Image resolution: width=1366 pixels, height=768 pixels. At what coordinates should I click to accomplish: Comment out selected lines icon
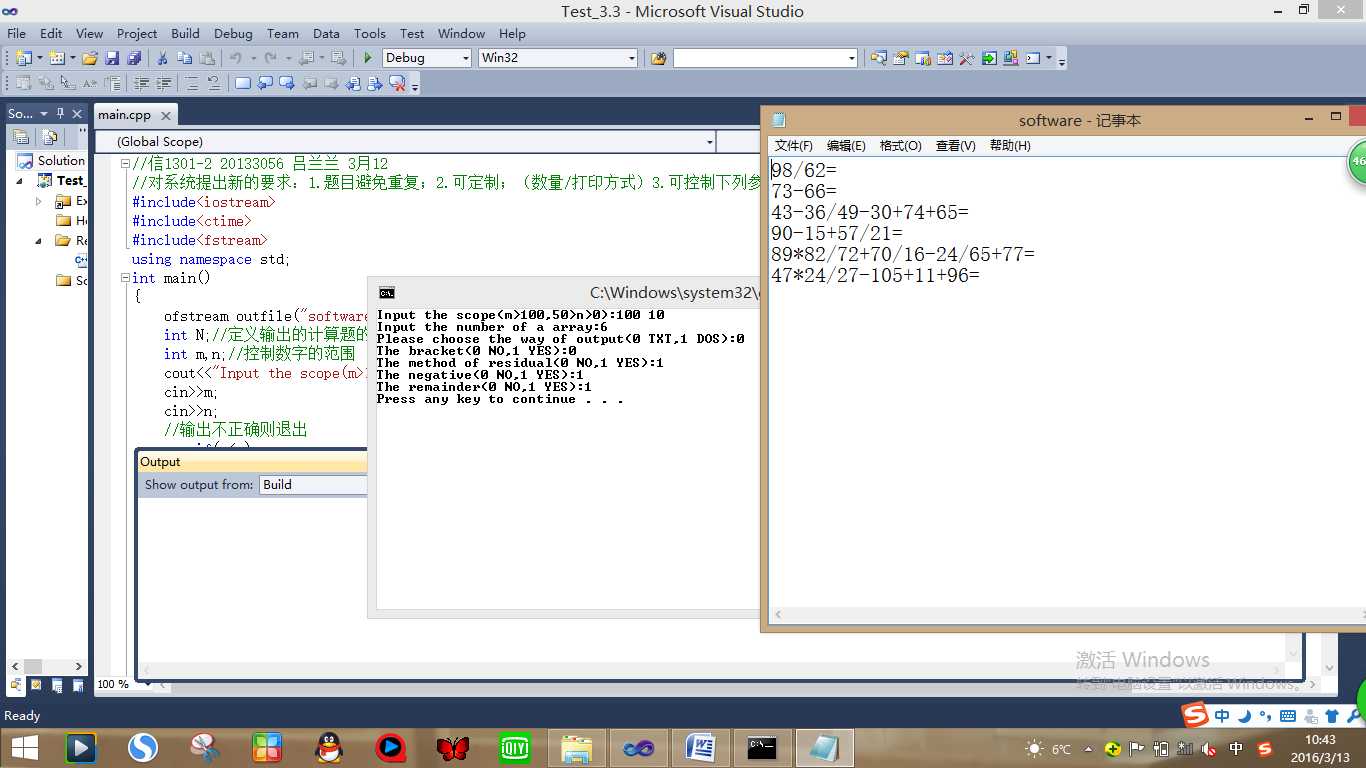coord(192,83)
